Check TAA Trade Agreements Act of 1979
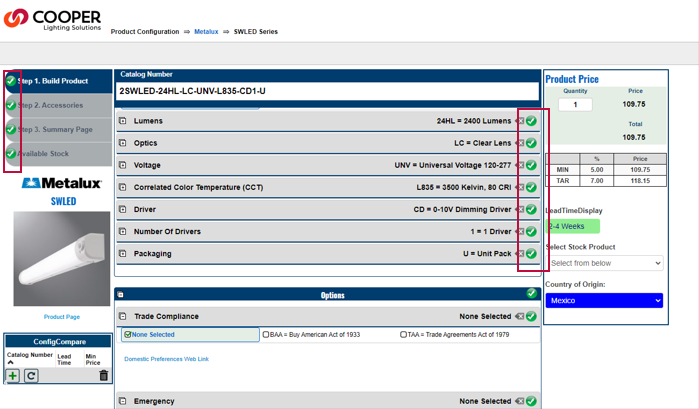This screenshot has height=409, width=699. pyautogui.click(x=403, y=335)
